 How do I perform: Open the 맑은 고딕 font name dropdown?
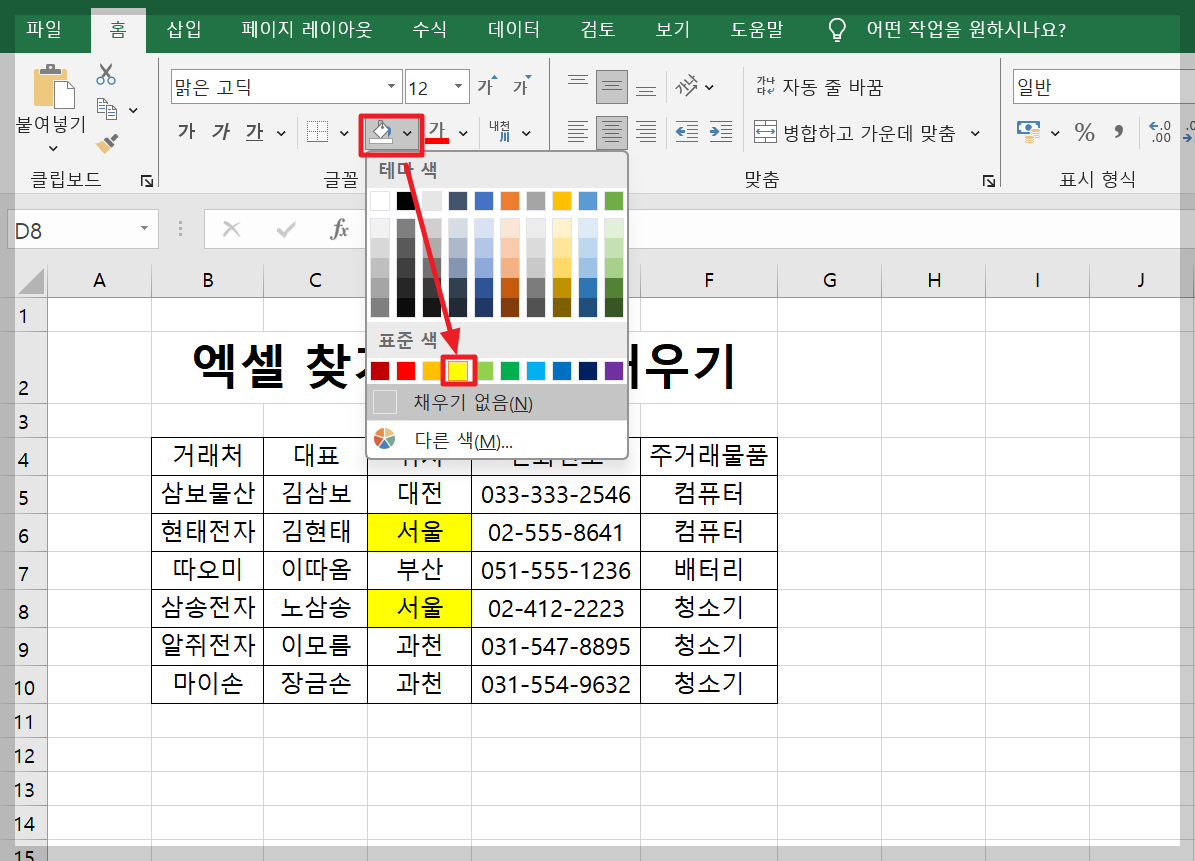click(391, 86)
